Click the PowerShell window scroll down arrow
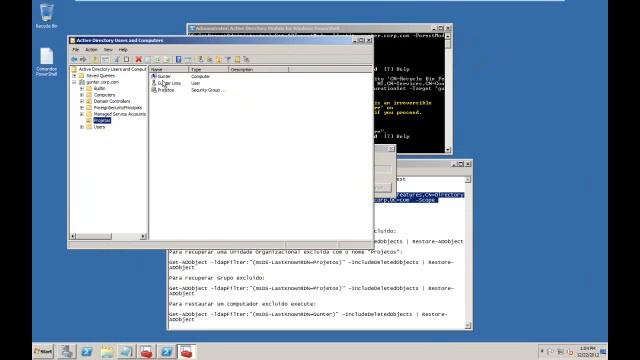This screenshot has width=640, height=360. click(x=448, y=150)
